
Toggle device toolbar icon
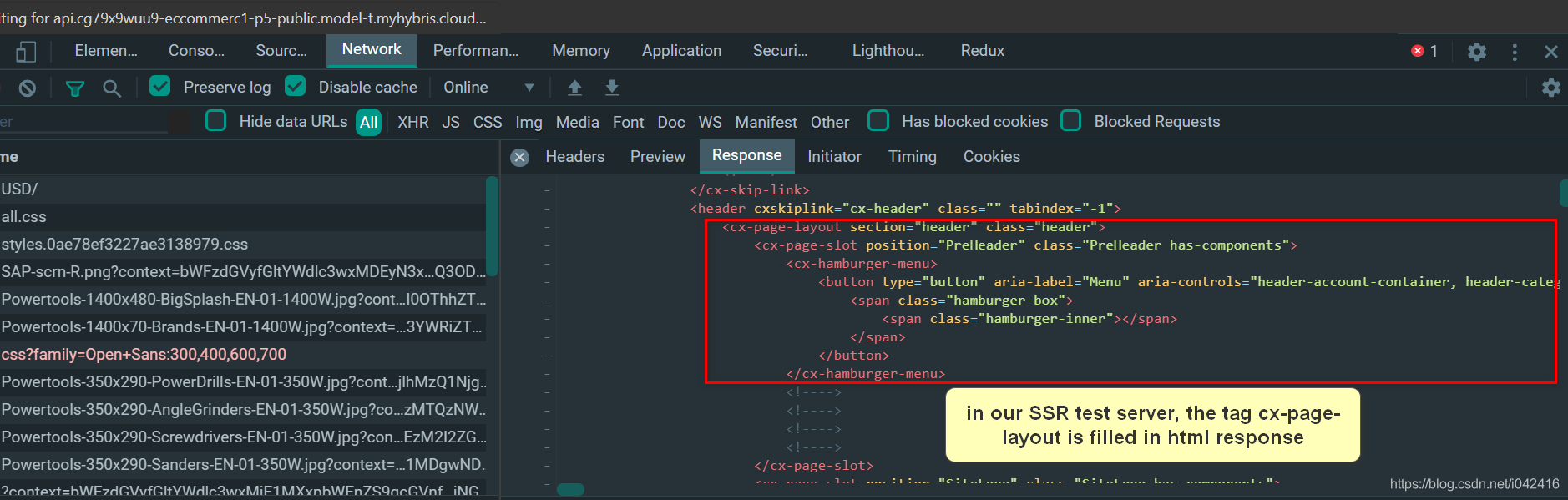click(x=26, y=52)
